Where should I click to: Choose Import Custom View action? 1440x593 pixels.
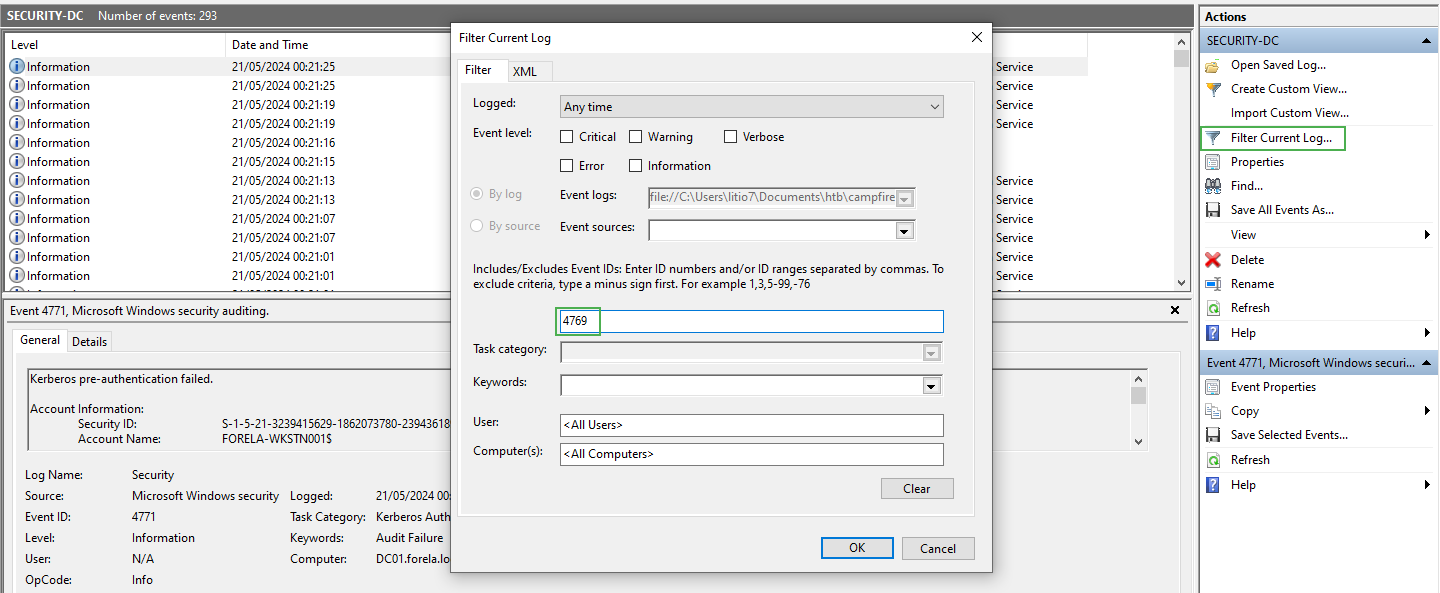(1289, 113)
